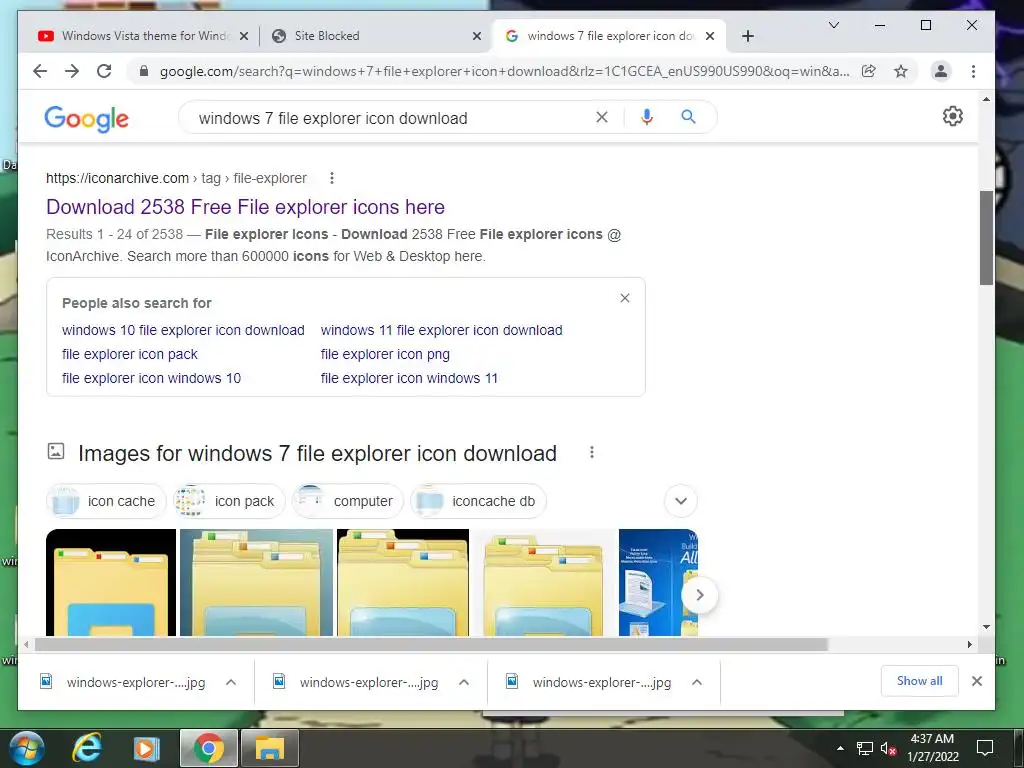Screen dimensions: 1024x768
Task: Open file explorer icon pack suggestion
Action: coord(129,354)
